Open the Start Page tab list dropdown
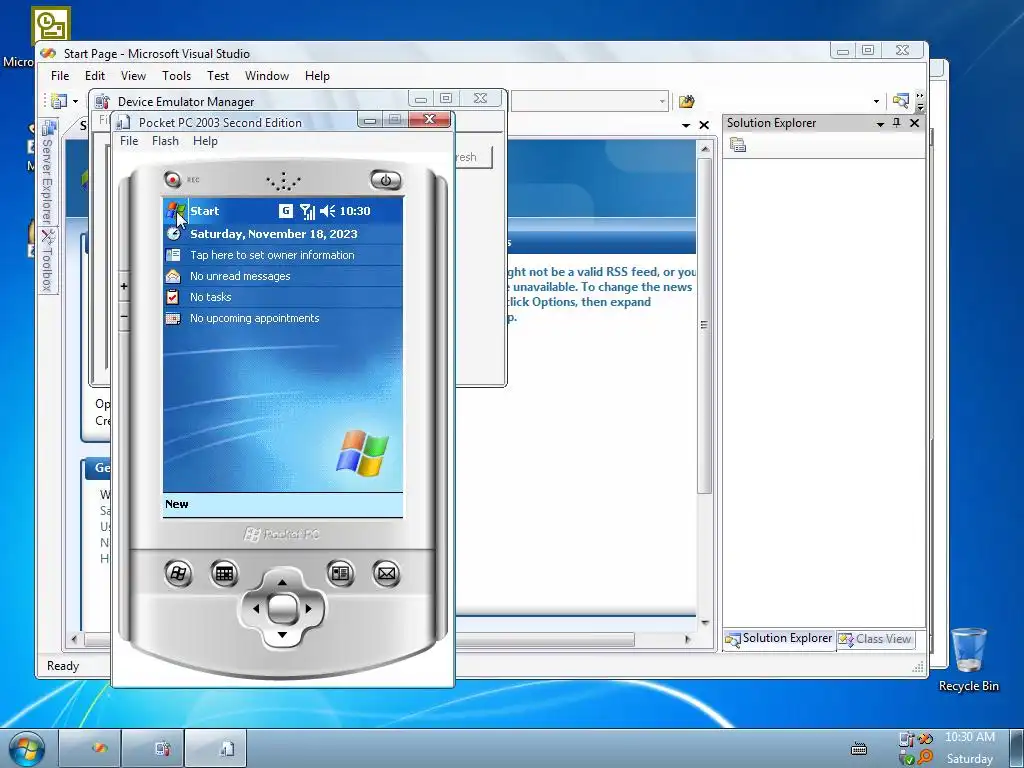This screenshot has height=768, width=1024. (x=686, y=125)
